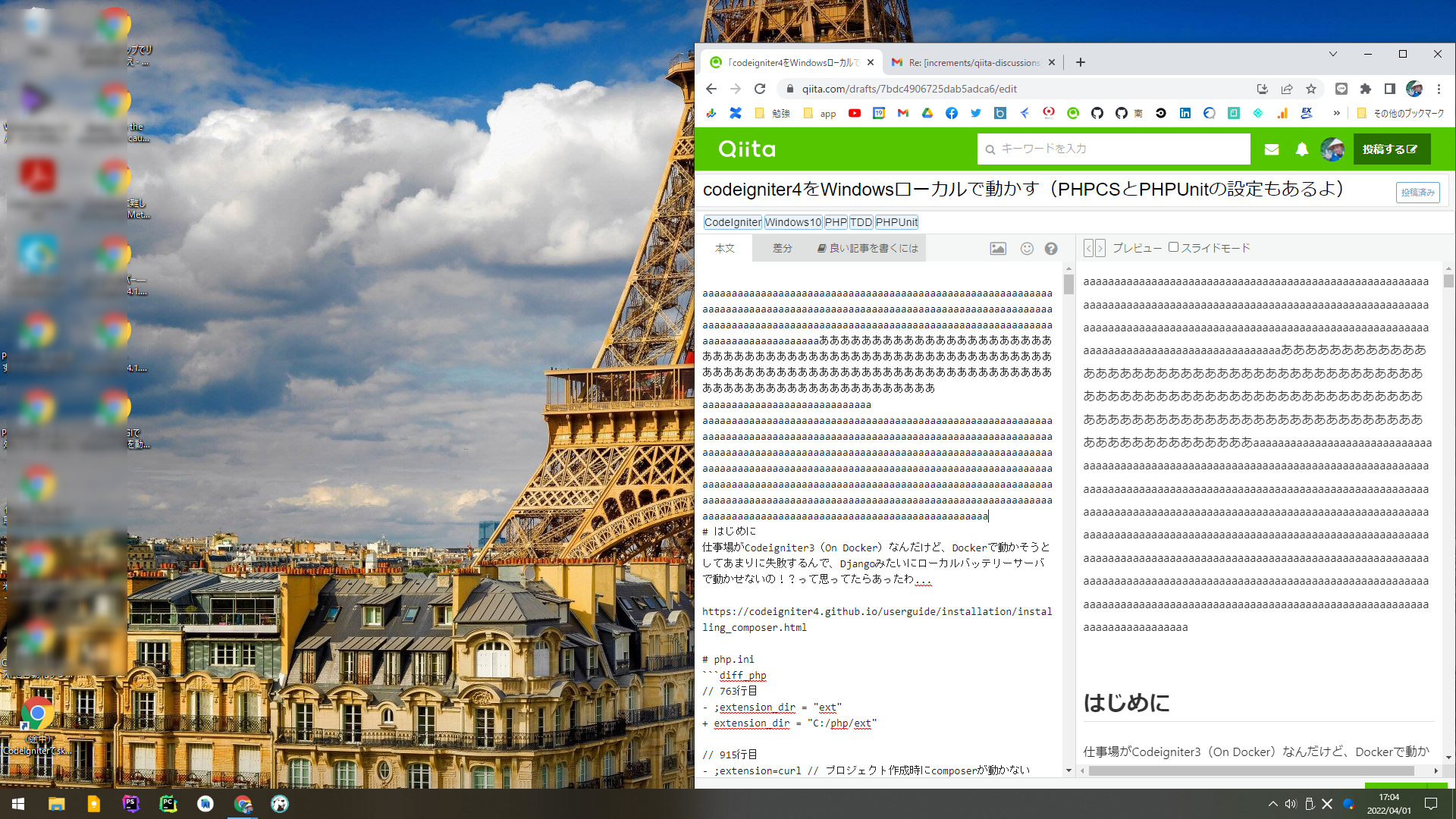Open the taskbar clock showing 17:04
The width and height of the screenshot is (1456, 819).
1389,804
